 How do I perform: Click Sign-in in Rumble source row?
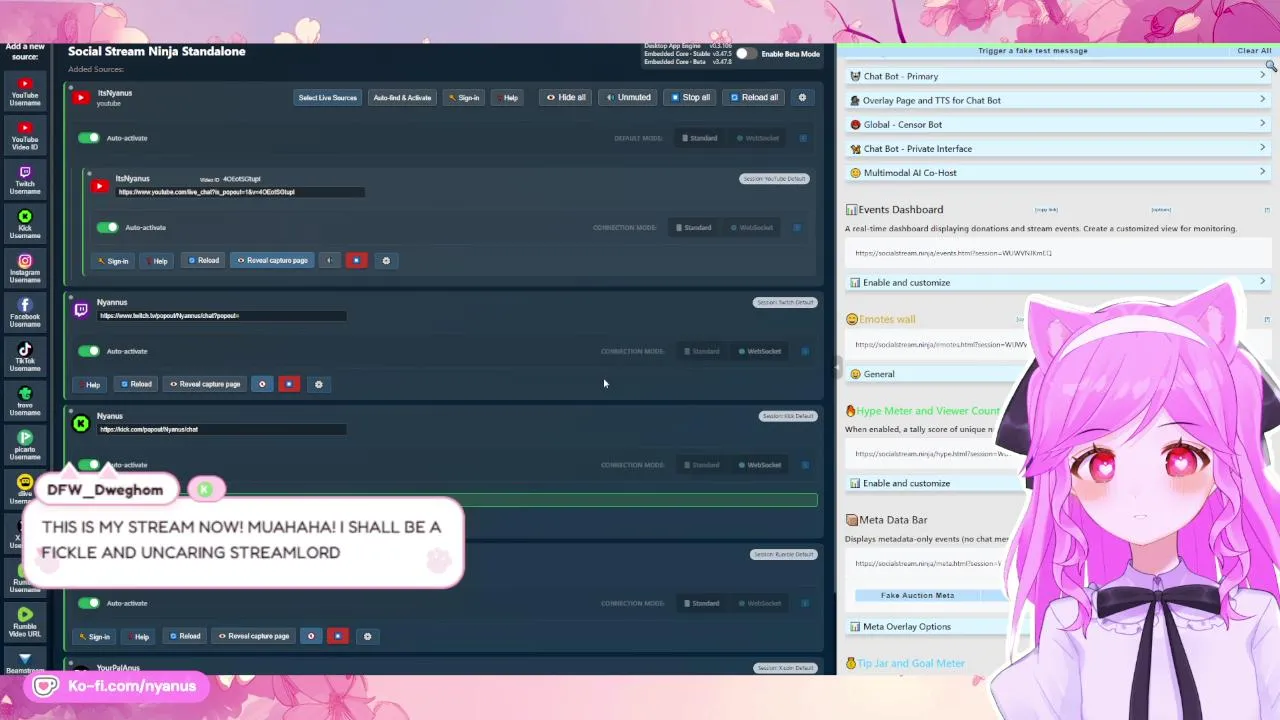click(x=95, y=636)
